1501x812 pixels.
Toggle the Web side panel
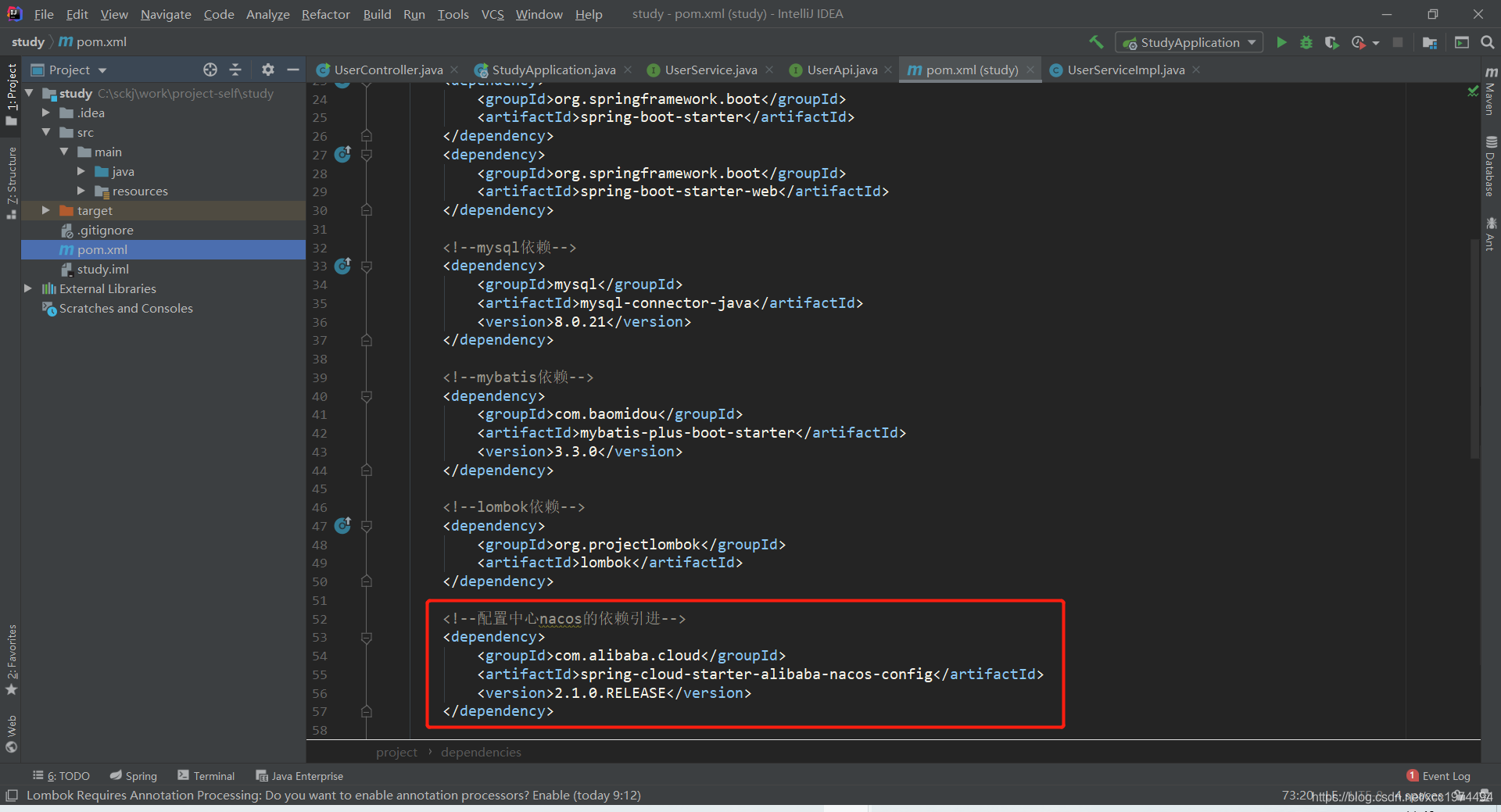tap(11, 734)
